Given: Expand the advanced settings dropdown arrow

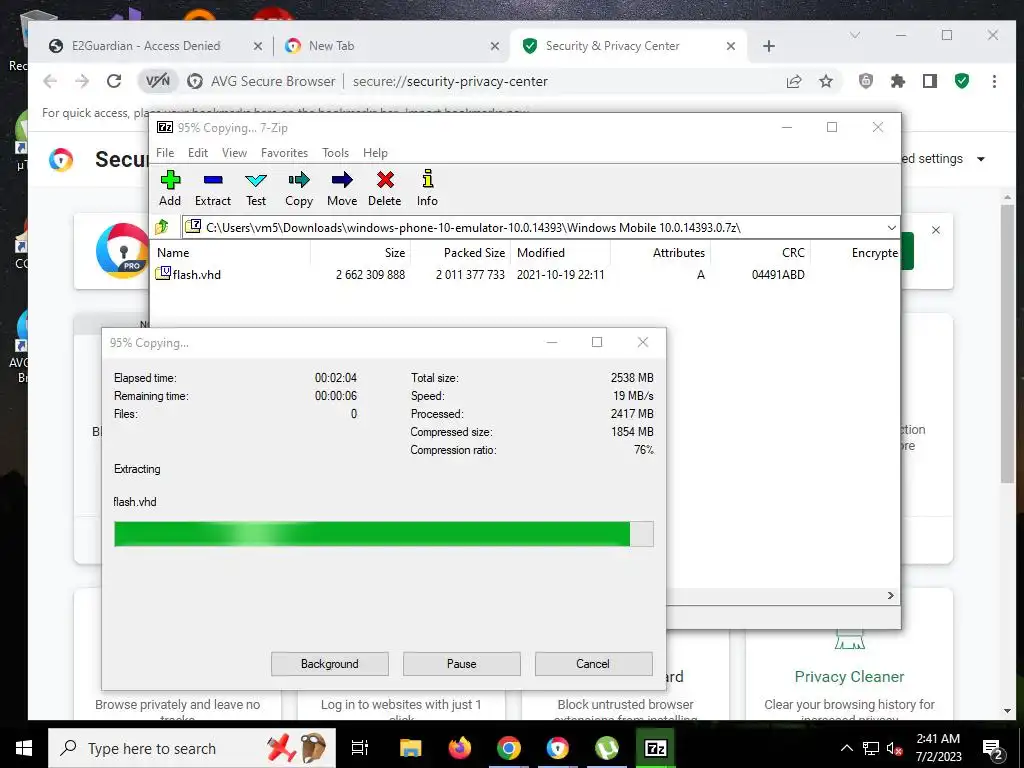Looking at the screenshot, I should (x=981, y=159).
